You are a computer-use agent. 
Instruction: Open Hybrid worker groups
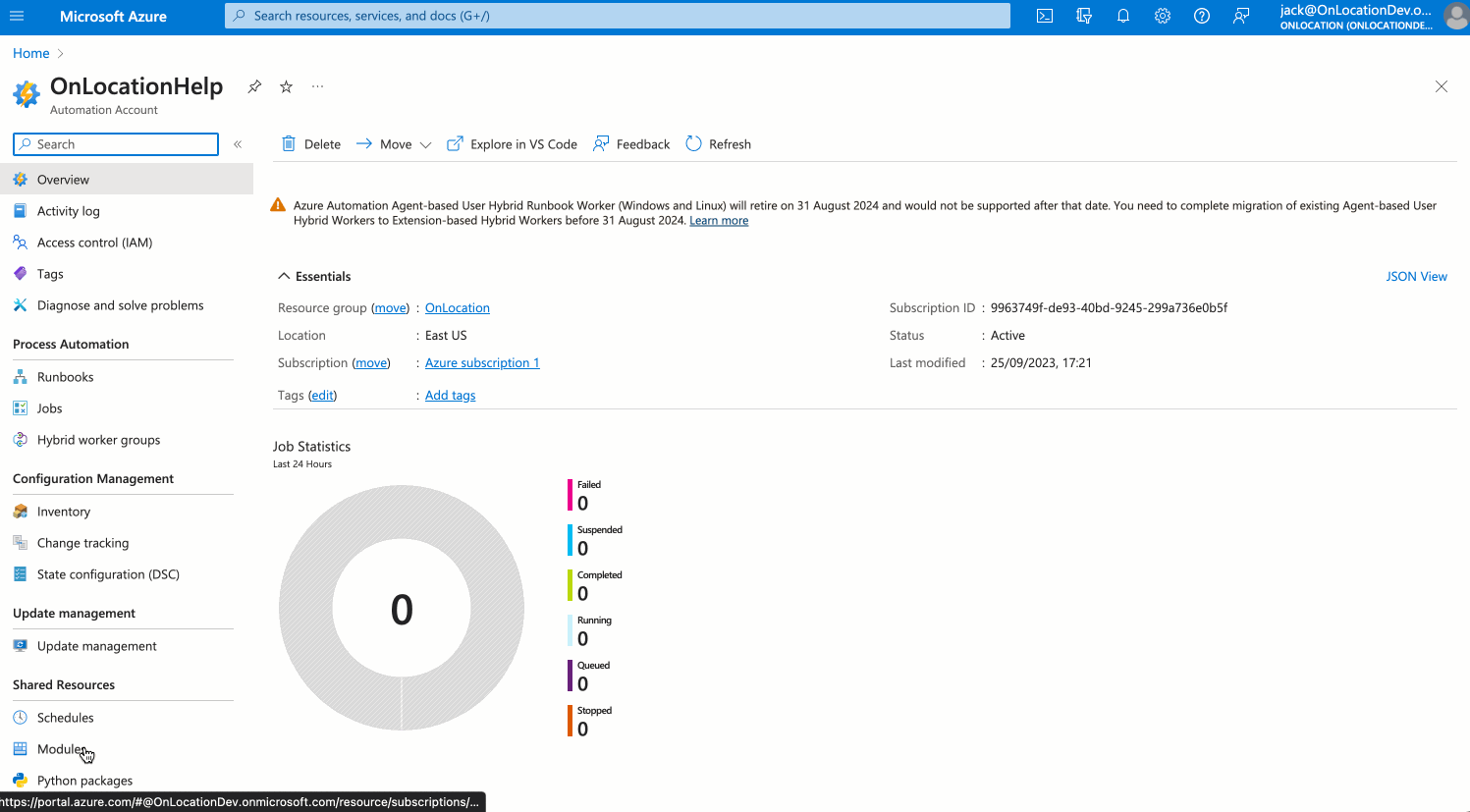[x=127, y=440]
